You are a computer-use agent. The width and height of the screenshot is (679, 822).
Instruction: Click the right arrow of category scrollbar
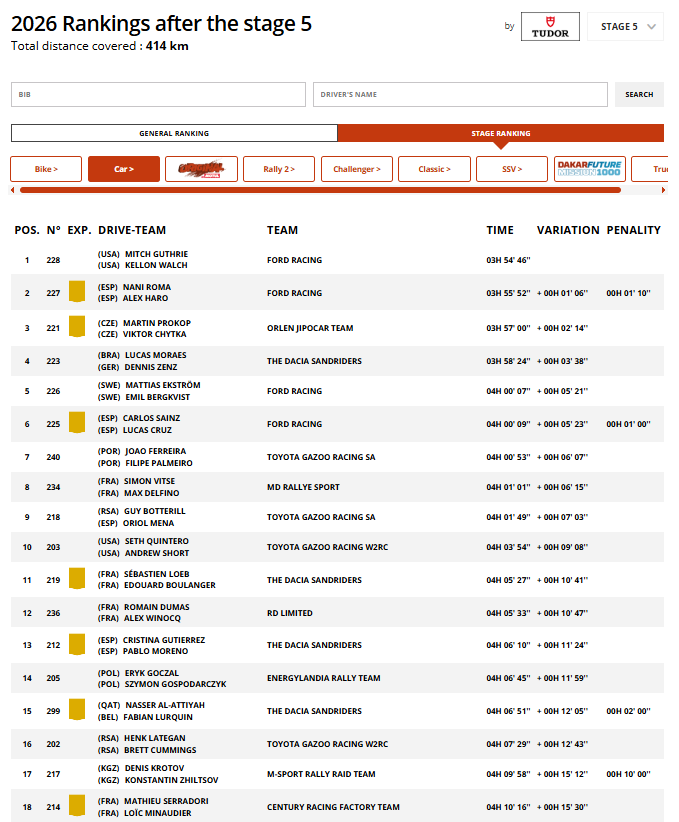663,190
